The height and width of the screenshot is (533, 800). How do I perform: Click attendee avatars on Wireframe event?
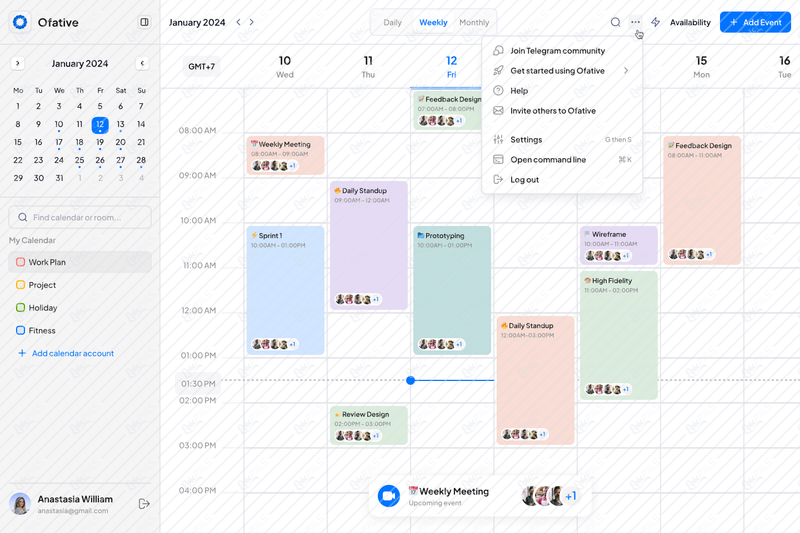[x=608, y=256]
